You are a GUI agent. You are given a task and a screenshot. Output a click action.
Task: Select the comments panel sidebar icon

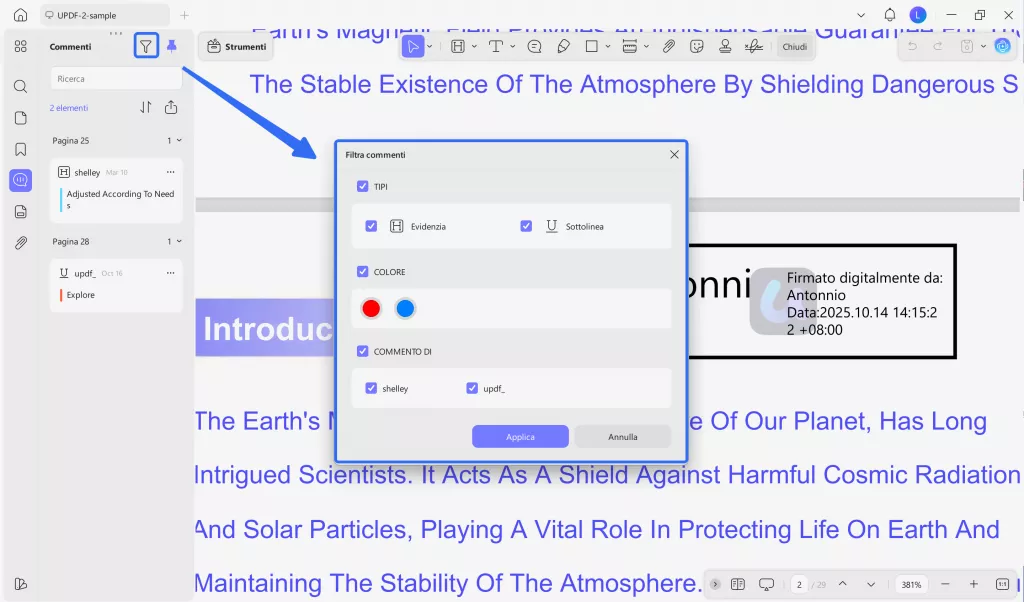coord(20,180)
